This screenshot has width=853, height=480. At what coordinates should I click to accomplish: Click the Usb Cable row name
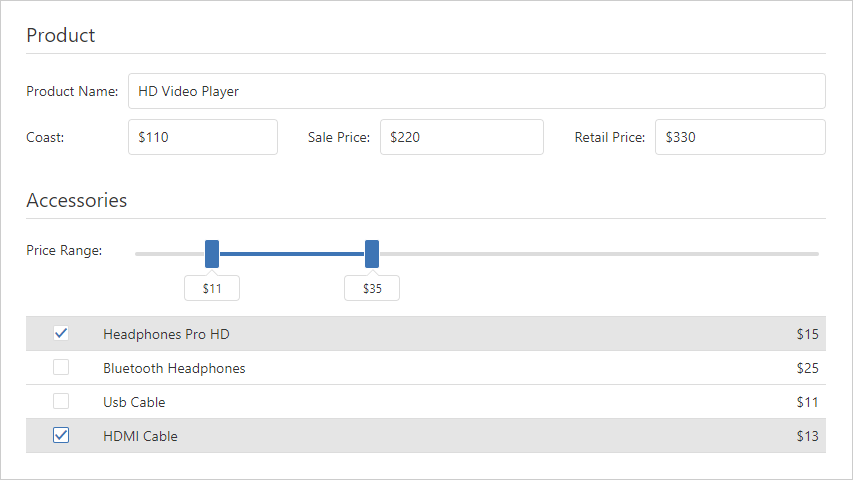click(x=134, y=402)
